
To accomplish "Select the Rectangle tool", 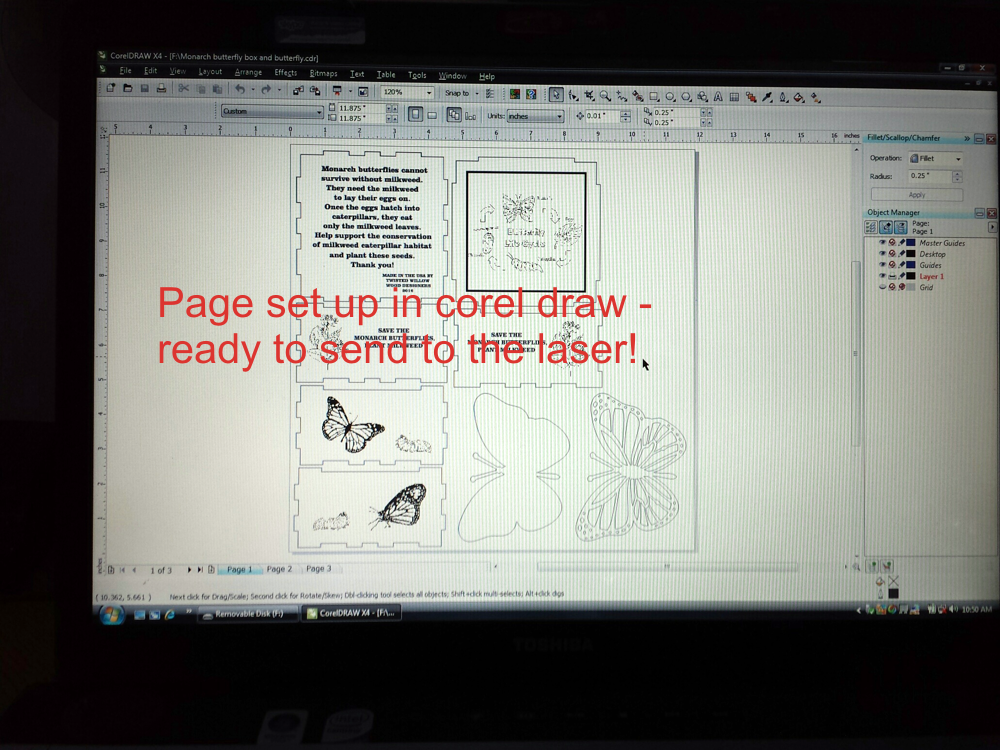I will point(654,96).
